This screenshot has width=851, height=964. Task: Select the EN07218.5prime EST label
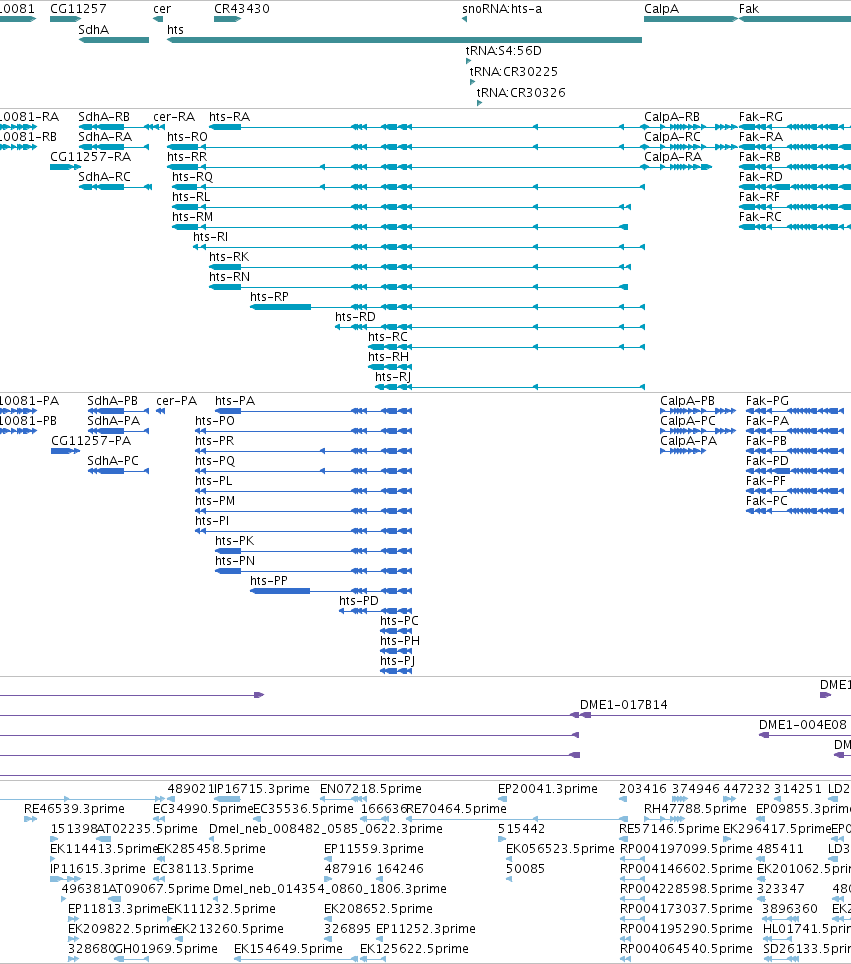tap(371, 788)
